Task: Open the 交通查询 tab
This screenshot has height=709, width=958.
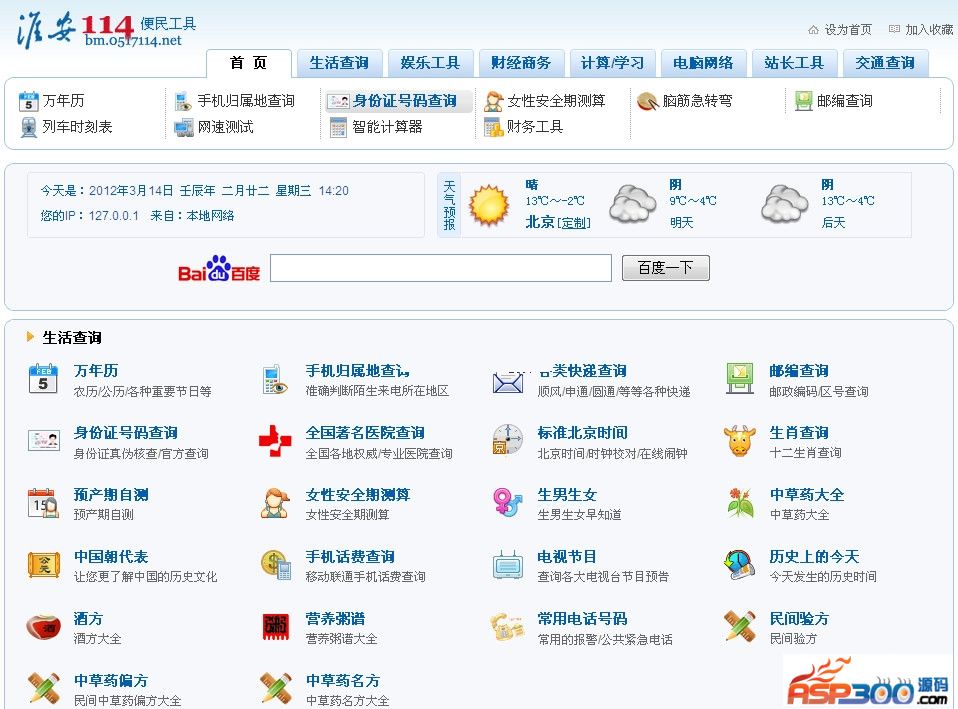Action: point(885,63)
